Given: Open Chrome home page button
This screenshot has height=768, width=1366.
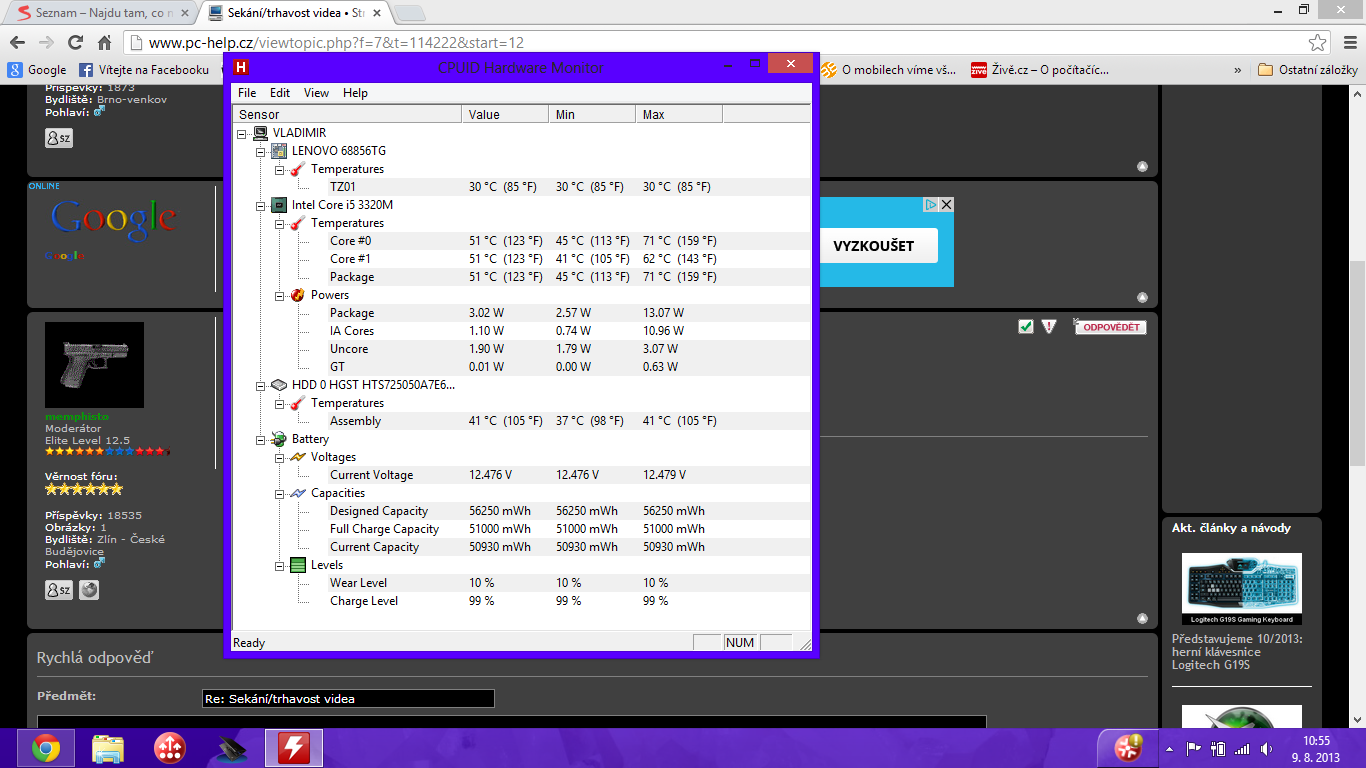Looking at the screenshot, I should tap(104, 43).
